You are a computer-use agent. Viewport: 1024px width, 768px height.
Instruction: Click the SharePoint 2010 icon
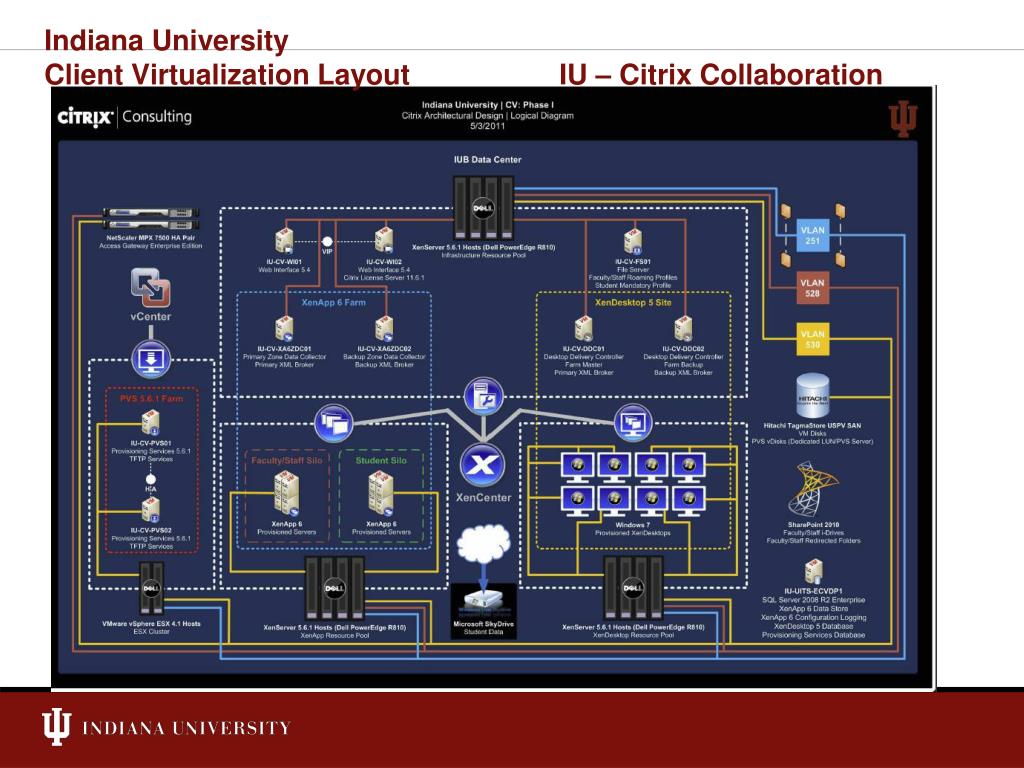[x=813, y=490]
